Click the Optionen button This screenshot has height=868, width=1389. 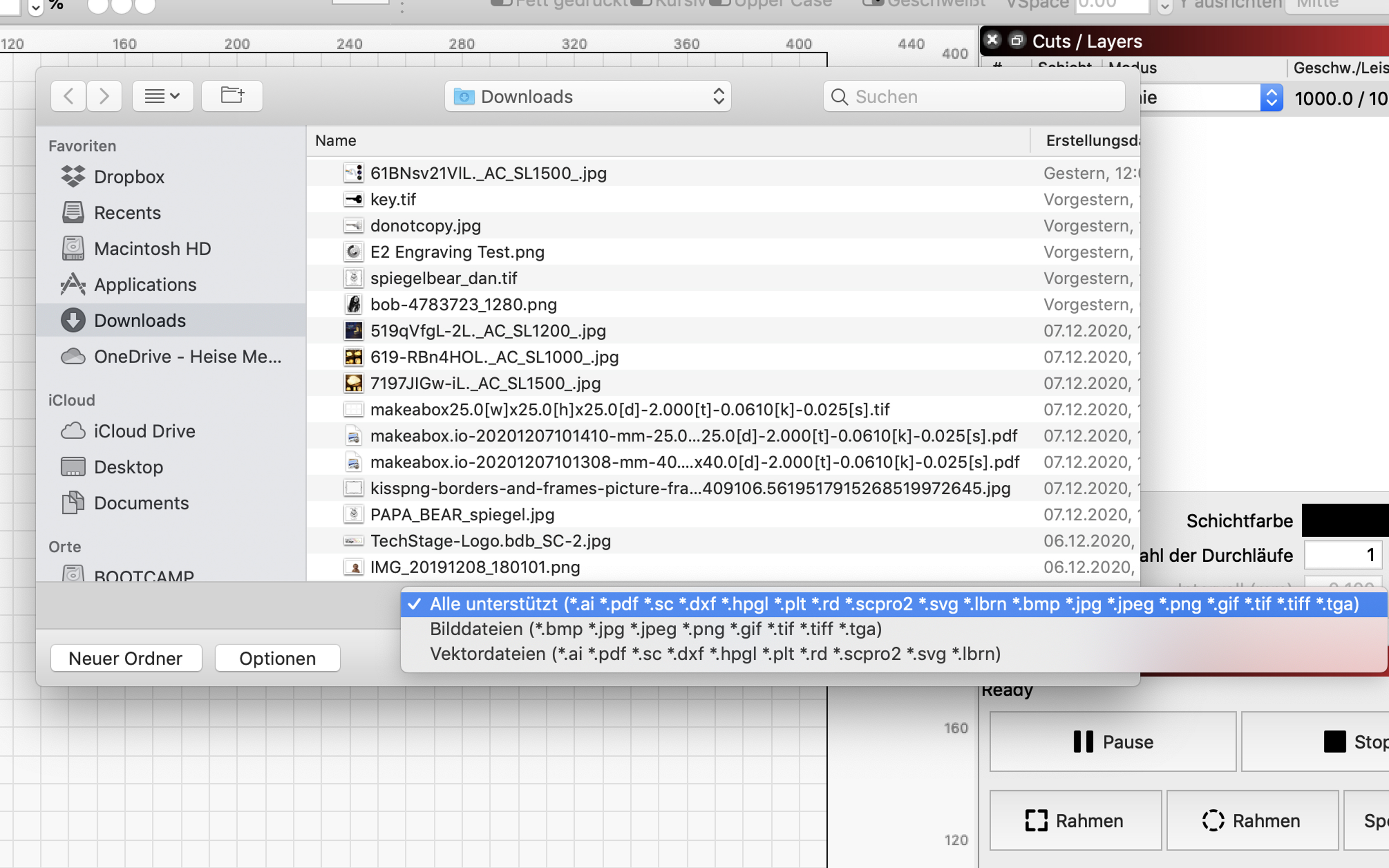click(277, 658)
